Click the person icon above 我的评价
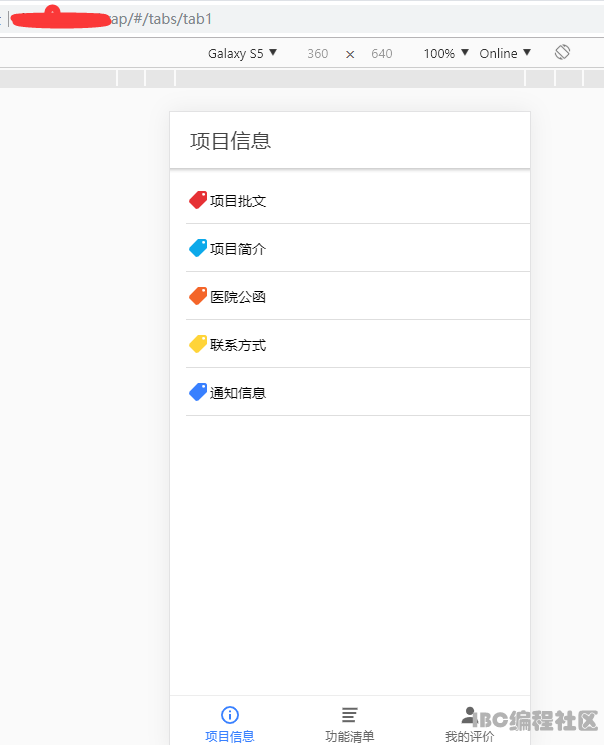Screen dimensions: 604x745 tap(469, 714)
